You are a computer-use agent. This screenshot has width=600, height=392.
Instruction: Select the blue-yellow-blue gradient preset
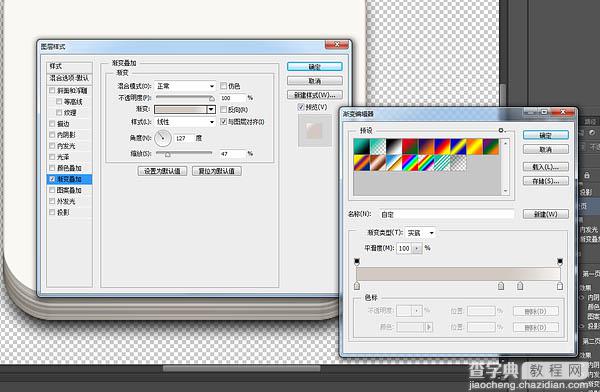[x=458, y=147]
